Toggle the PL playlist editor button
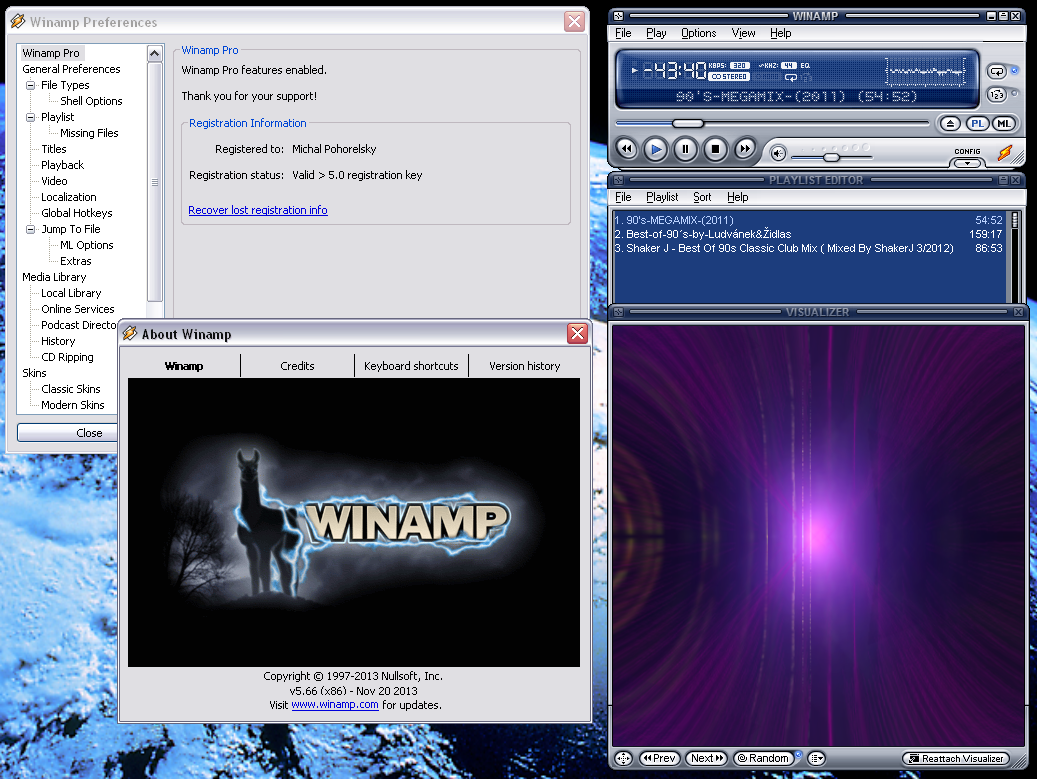Screen dimensions: 1037x779 click(x=977, y=124)
